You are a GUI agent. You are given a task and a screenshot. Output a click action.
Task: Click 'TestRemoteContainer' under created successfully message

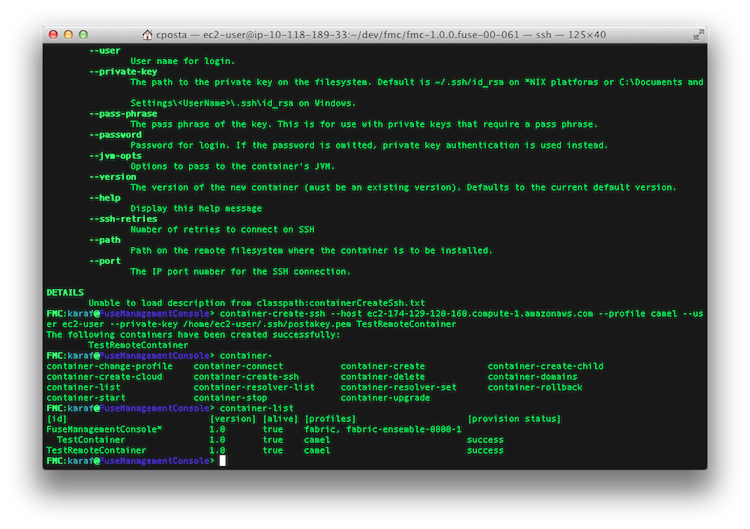[x=138, y=345]
